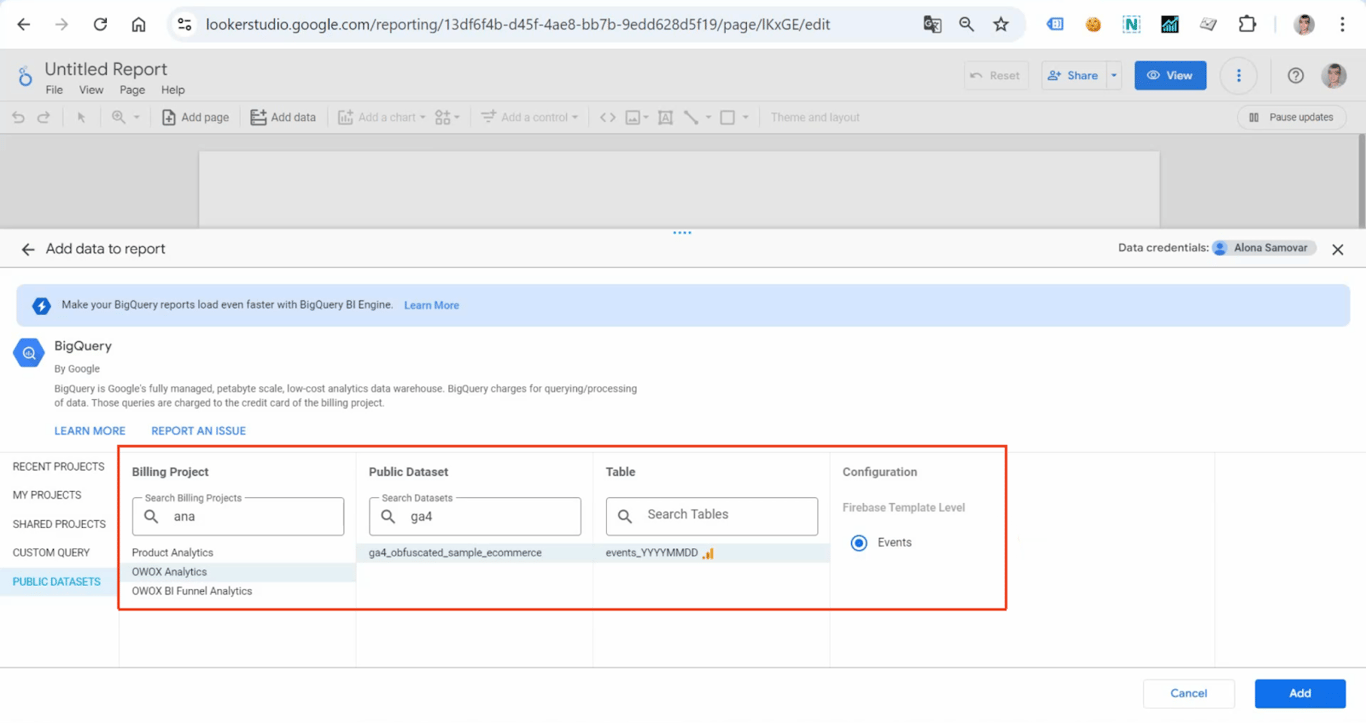This screenshot has height=723, width=1366.
Task: Open the report's more options three-dot button
Action: click(x=1238, y=76)
